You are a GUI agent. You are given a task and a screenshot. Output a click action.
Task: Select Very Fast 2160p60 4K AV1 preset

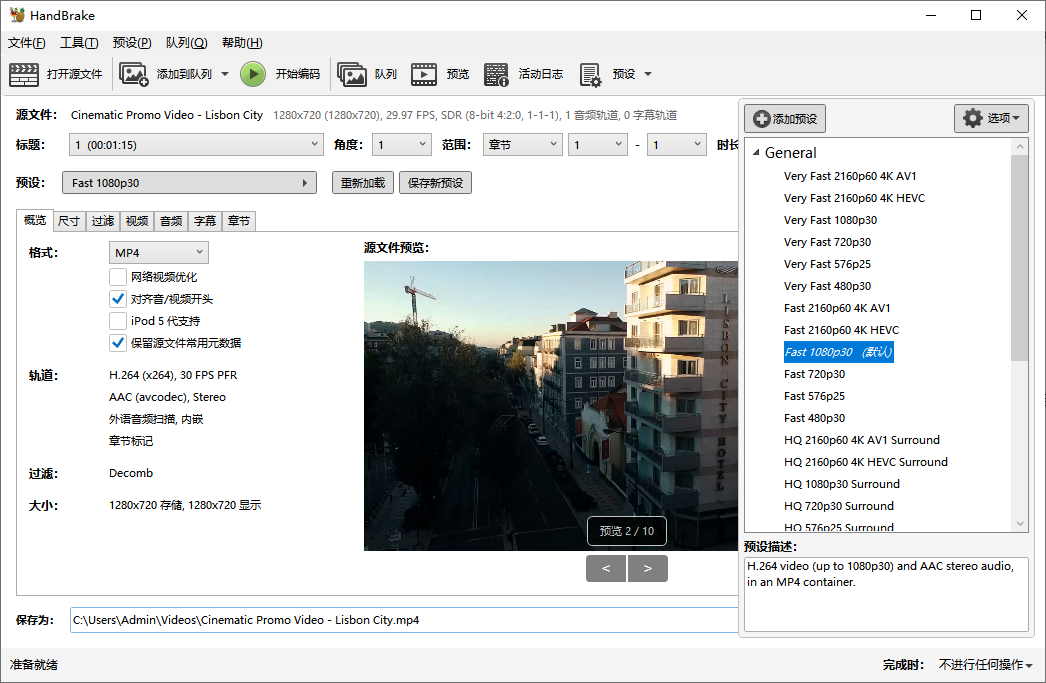click(x=850, y=176)
